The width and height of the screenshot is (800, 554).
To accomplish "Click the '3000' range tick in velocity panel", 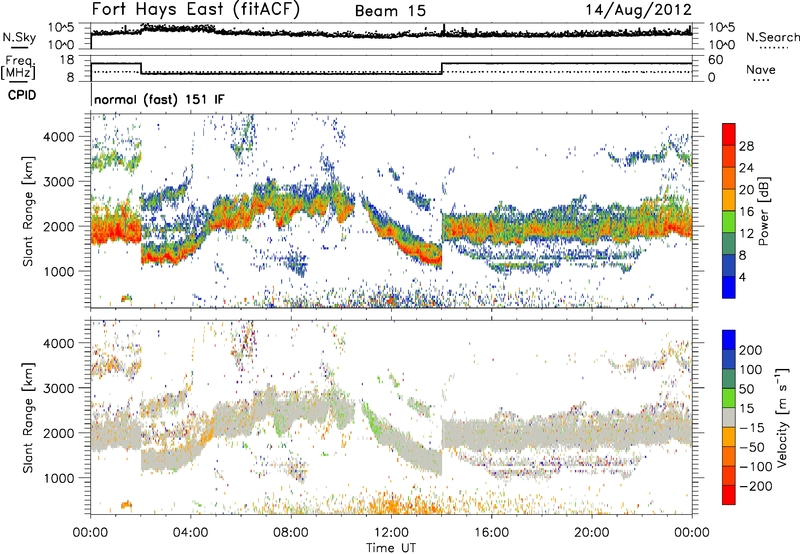I will [x=59, y=388].
